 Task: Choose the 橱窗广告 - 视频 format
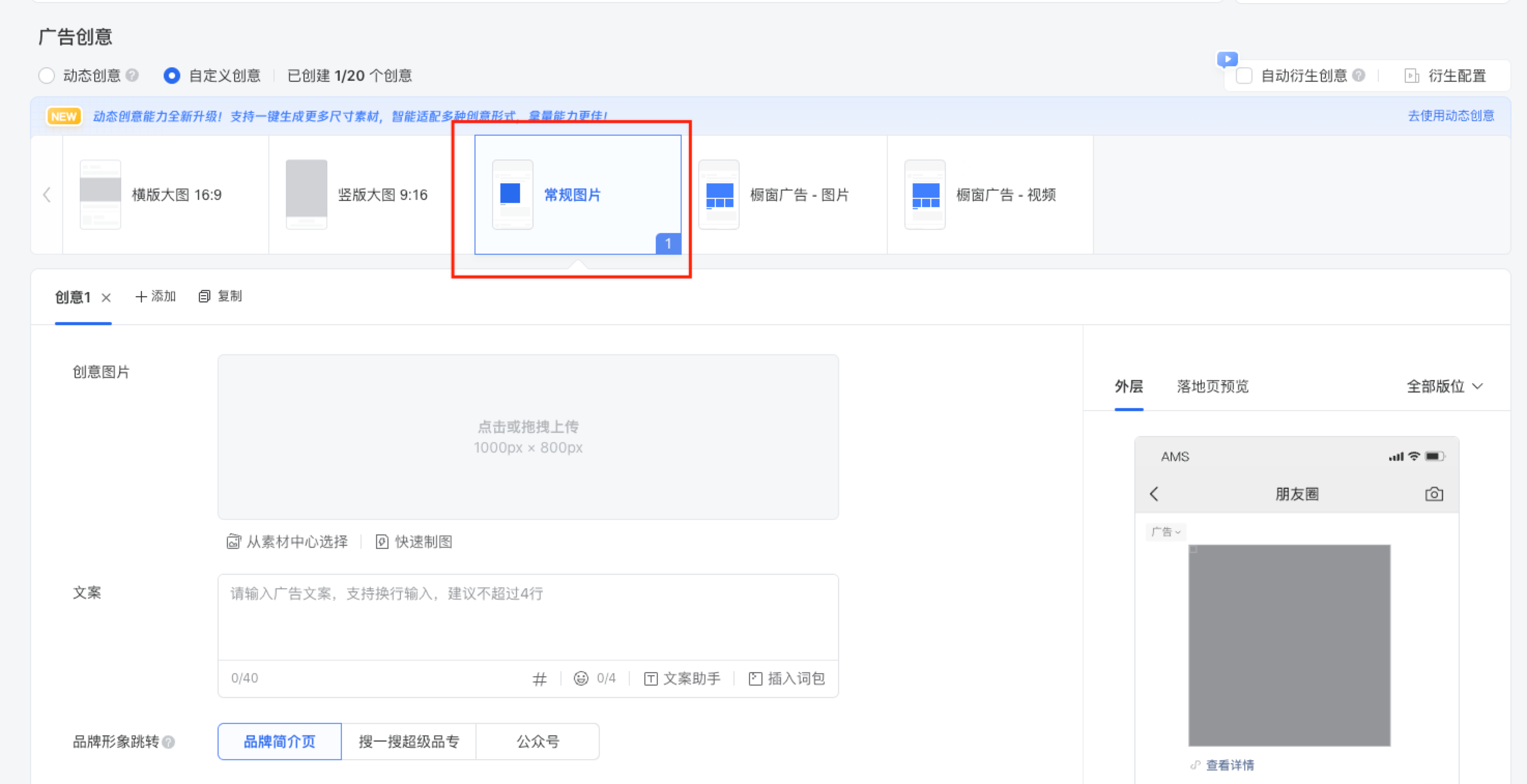[990, 194]
